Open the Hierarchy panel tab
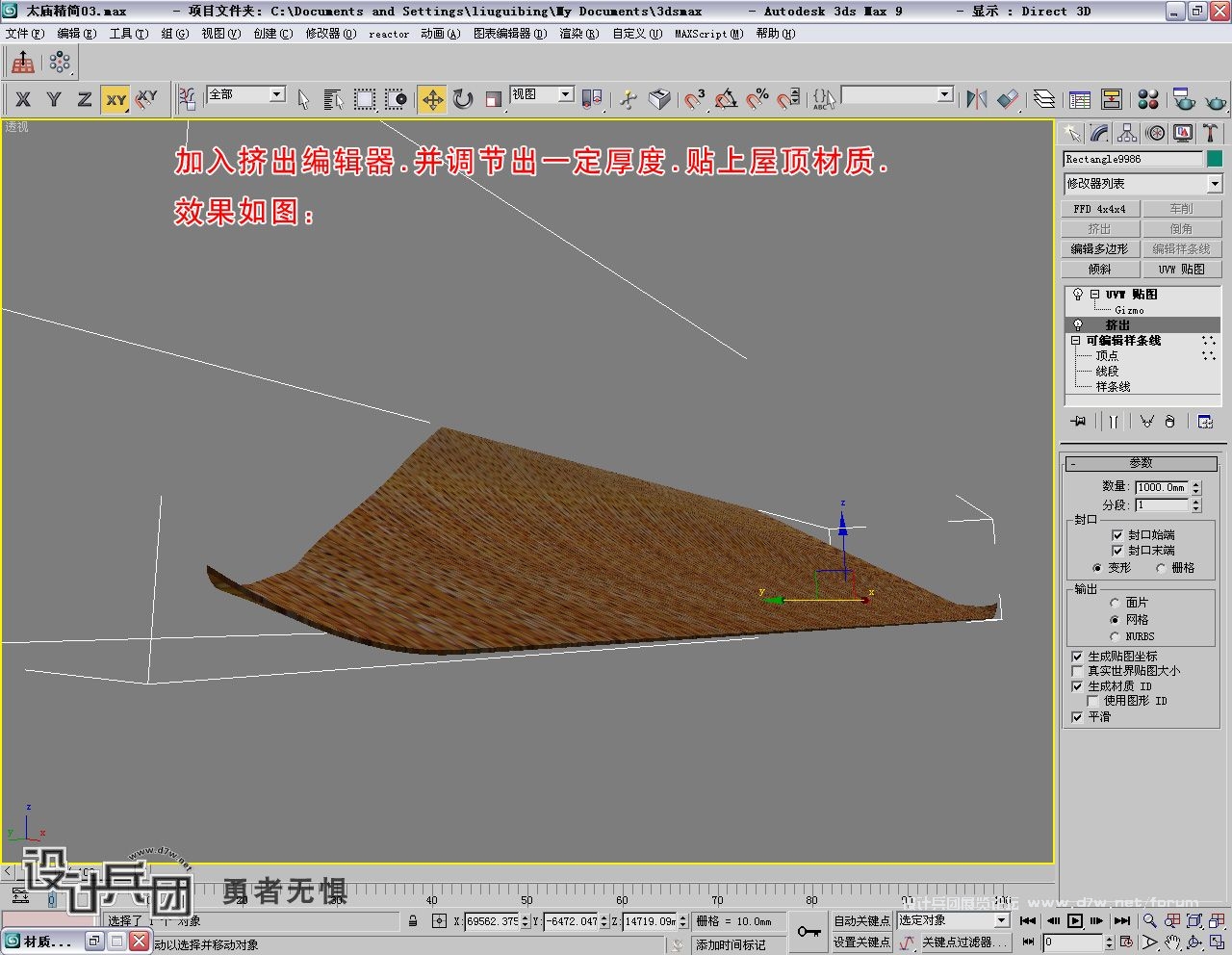The width and height of the screenshot is (1232, 955). click(1127, 133)
